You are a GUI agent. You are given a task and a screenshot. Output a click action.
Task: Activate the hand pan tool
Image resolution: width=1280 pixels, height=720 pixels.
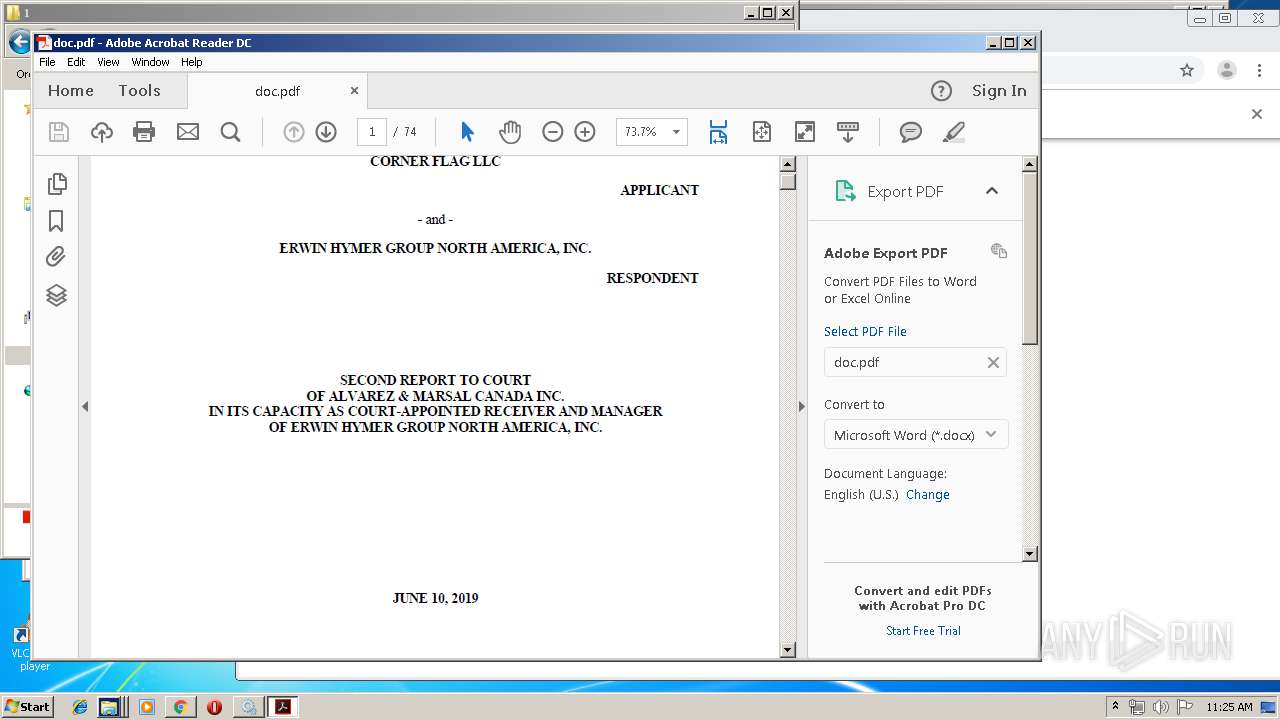click(x=510, y=132)
